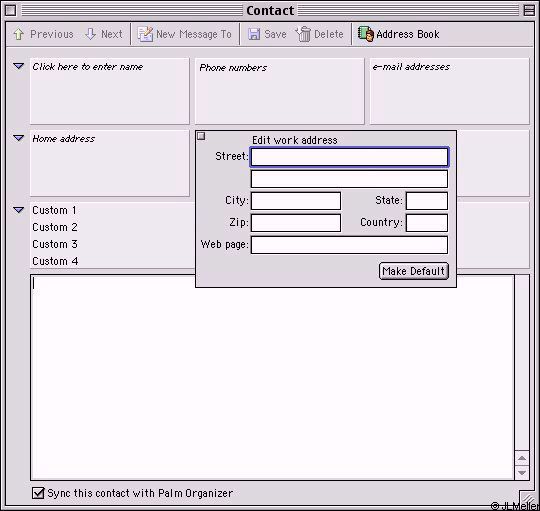Select the Custom 1 field label
The width and height of the screenshot is (540, 511).
coord(54,210)
